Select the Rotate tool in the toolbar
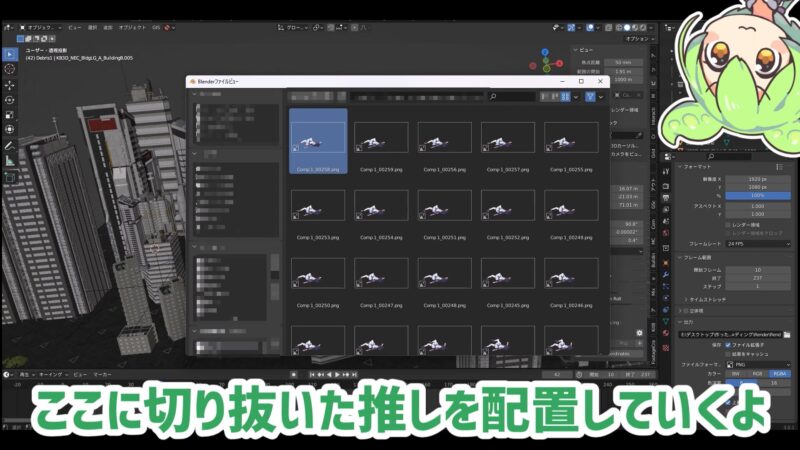This screenshot has width=800, height=450. point(9,100)
